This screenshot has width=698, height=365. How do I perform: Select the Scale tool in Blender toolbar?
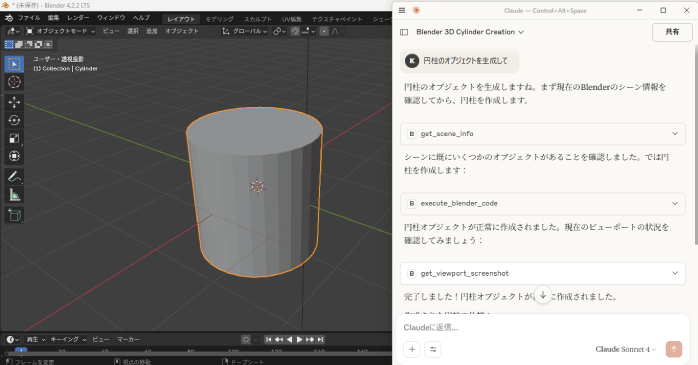pos(14,138)
